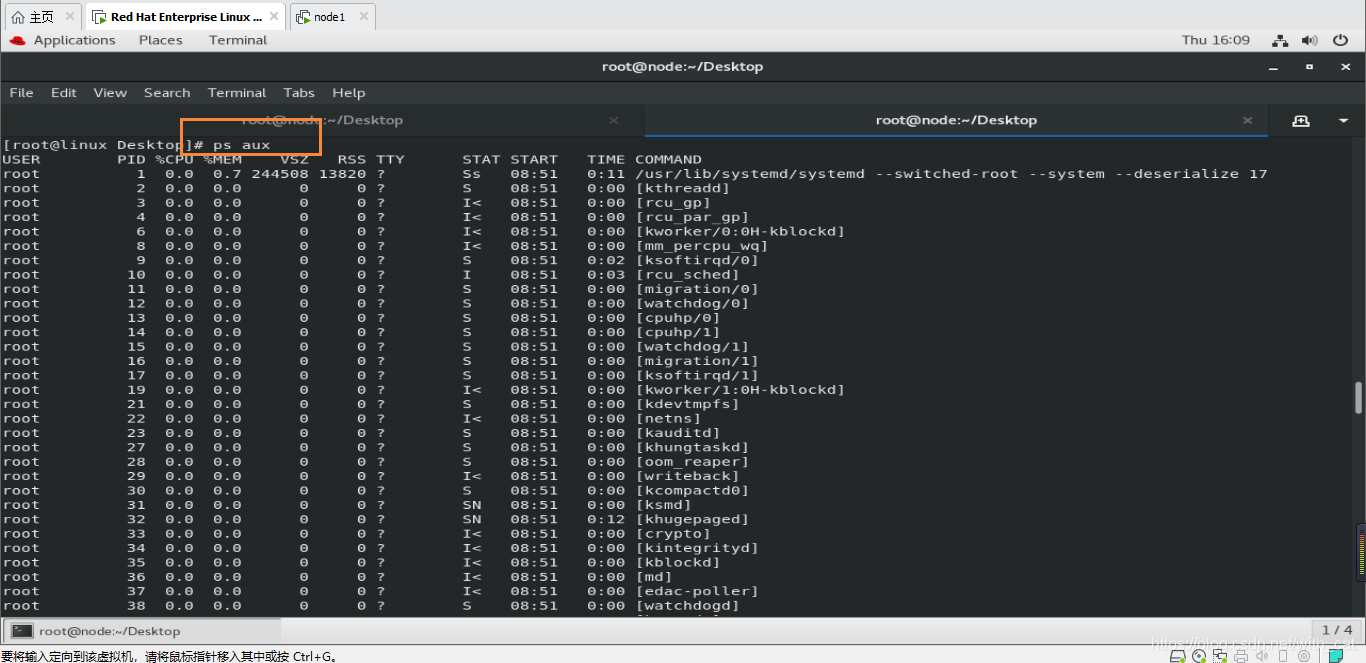Select the active right terminal tab
This screenshot has height=663, width=1366.
point(956,120)
